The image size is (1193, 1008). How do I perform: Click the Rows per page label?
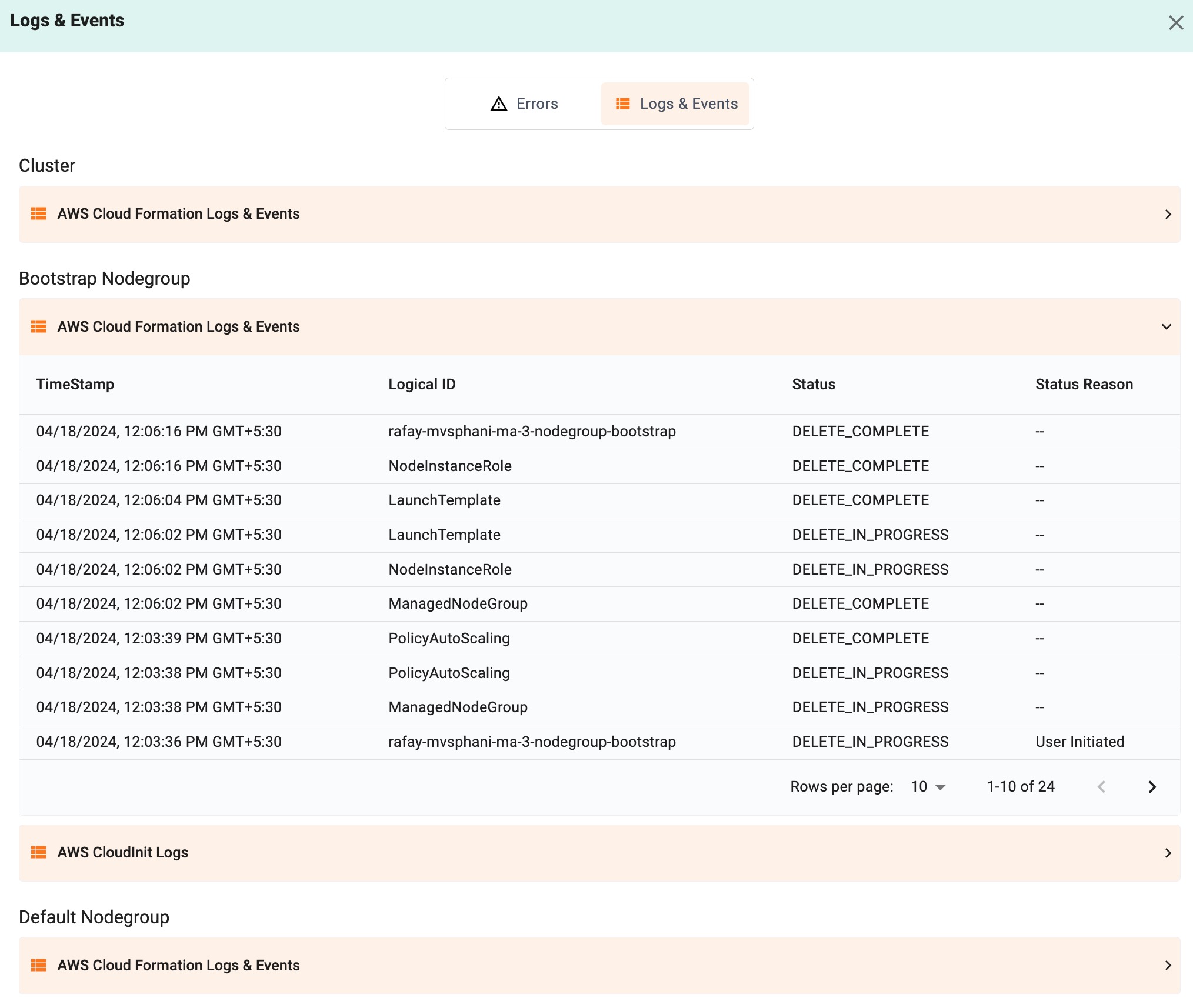coord(841,786)
